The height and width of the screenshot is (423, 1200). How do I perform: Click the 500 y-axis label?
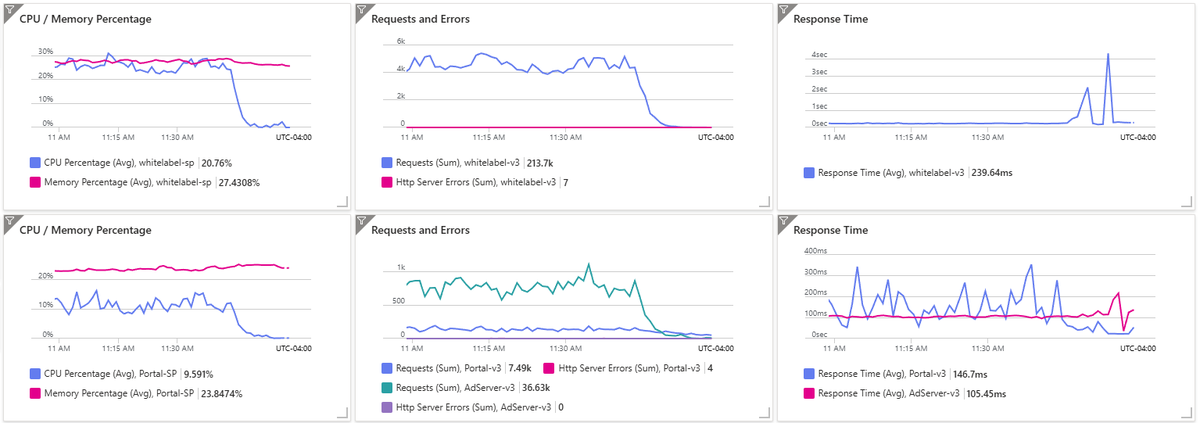(x=398, y=300)
